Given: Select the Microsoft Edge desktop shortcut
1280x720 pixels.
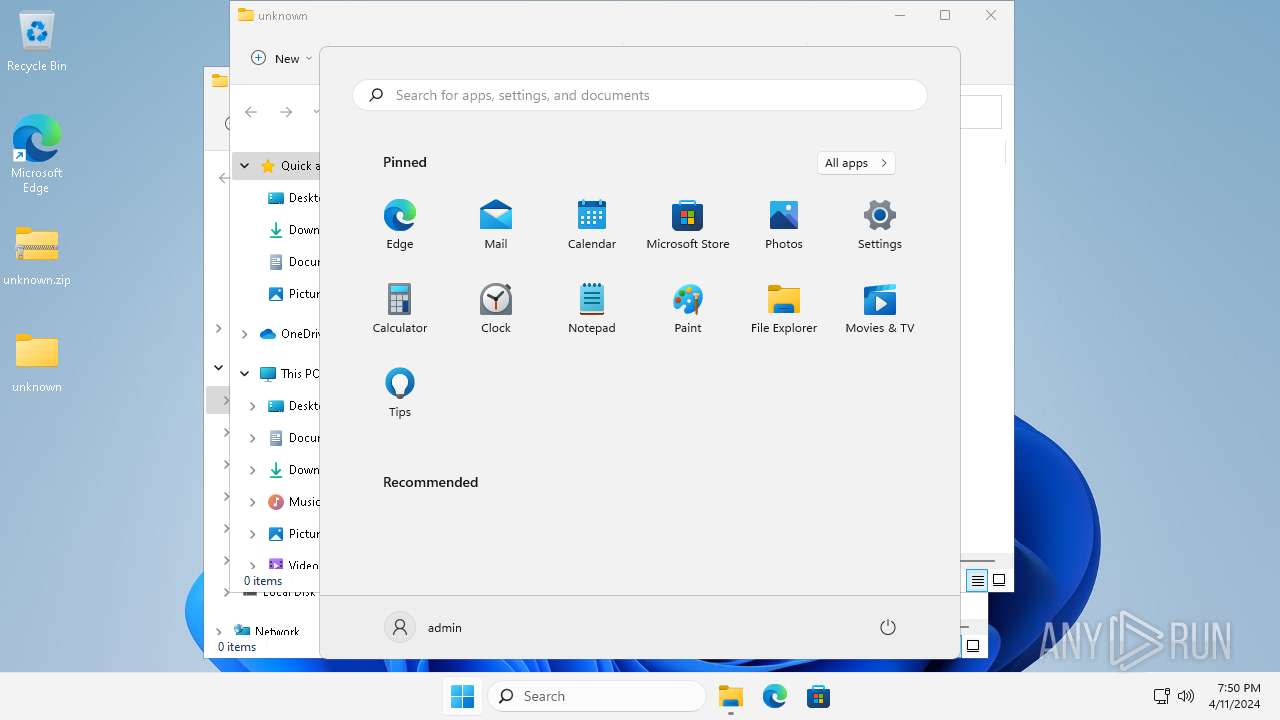Looking at the screenshot, I should 37,153.
